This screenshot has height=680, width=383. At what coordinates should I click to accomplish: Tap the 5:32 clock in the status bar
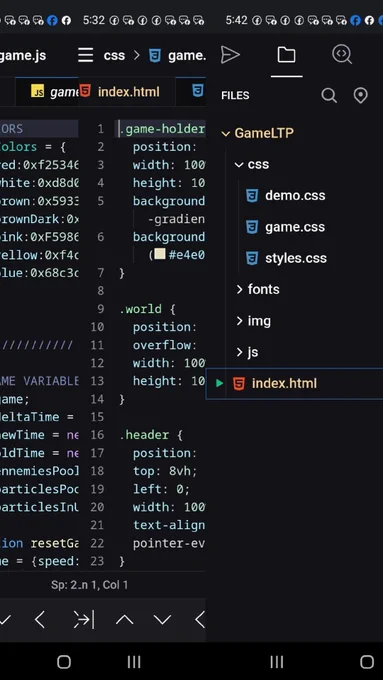point(94,20)
